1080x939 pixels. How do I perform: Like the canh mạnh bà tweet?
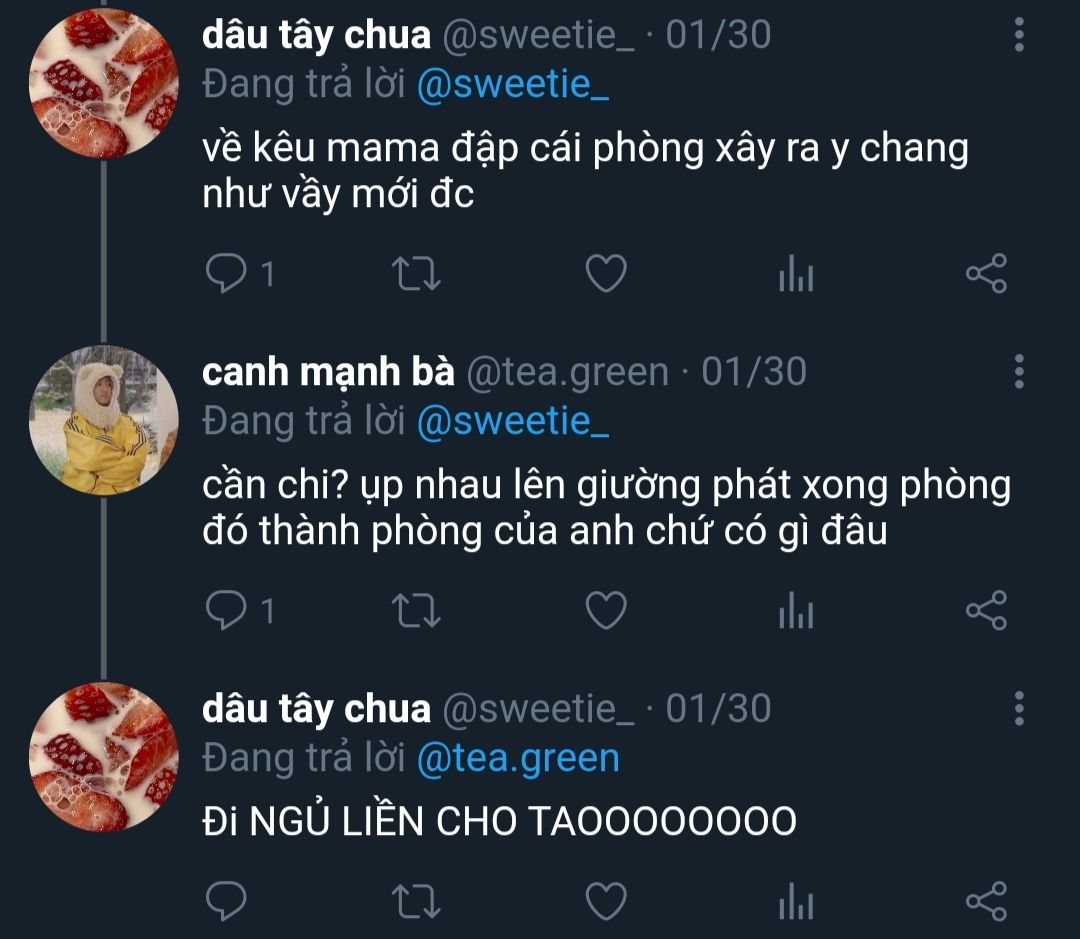click(x=606, y=610)
